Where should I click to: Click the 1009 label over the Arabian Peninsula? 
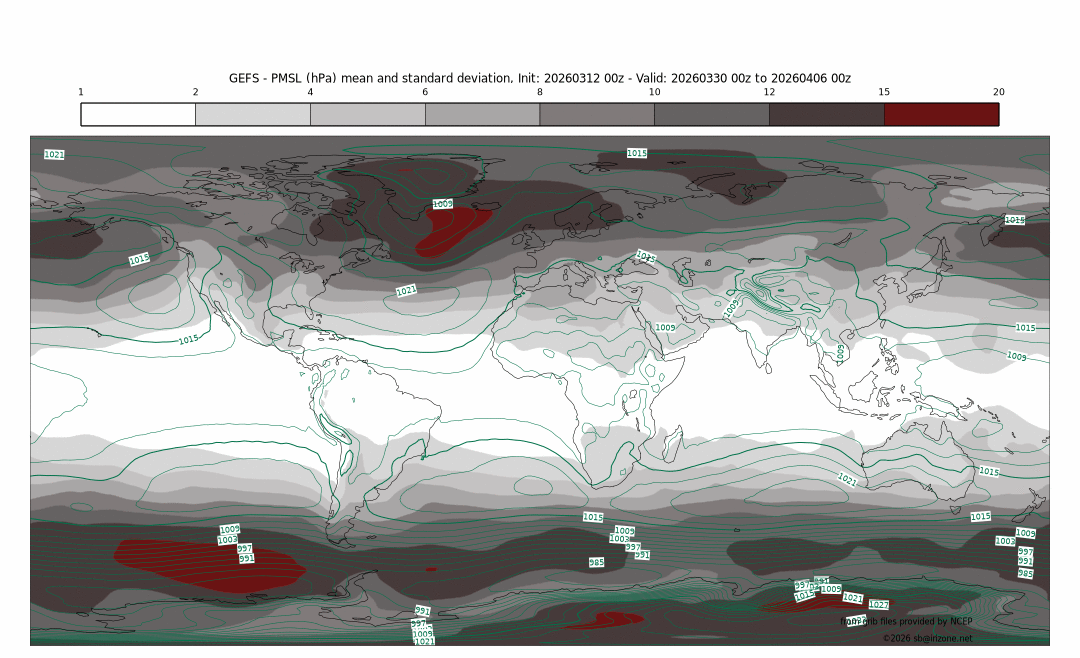[x=665, y=327]
